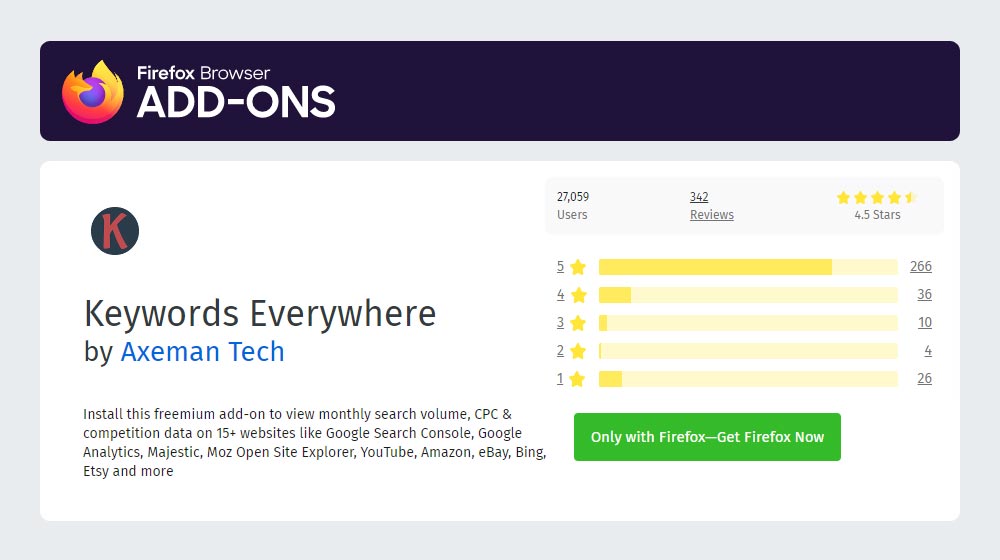The image size is (1000, 560).
Task: Open the 266 five-star reviews count
Action: point(920,267)
